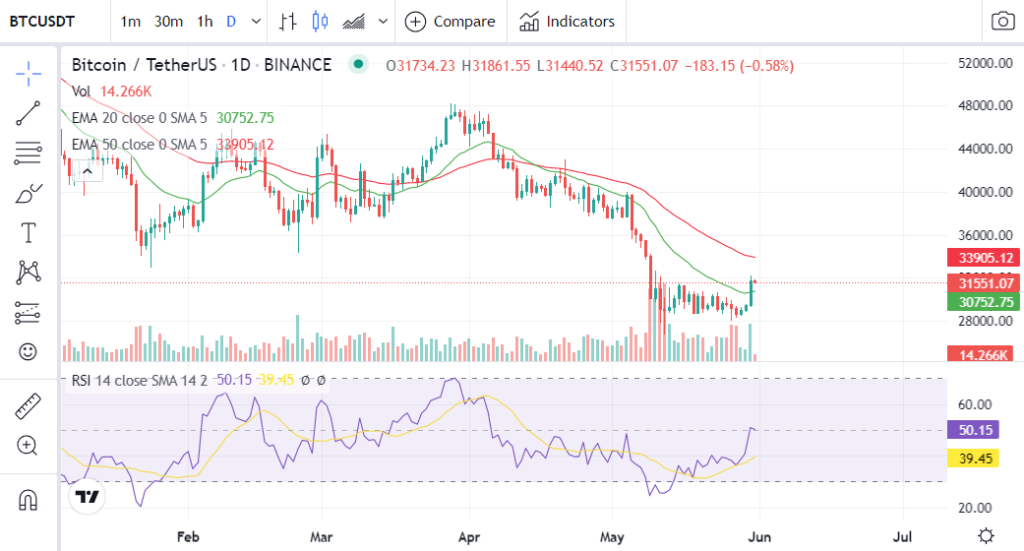
Task: Click the 50.15 RSI value label
Action: 973,430
